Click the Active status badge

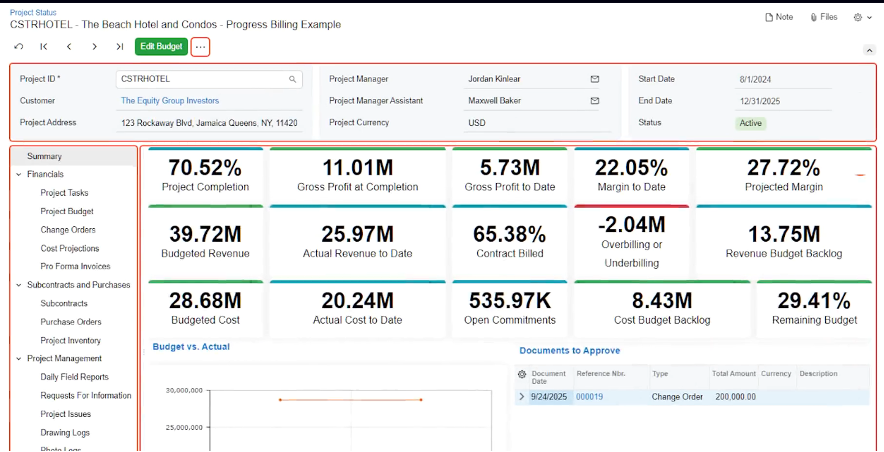tap(750, 123)
